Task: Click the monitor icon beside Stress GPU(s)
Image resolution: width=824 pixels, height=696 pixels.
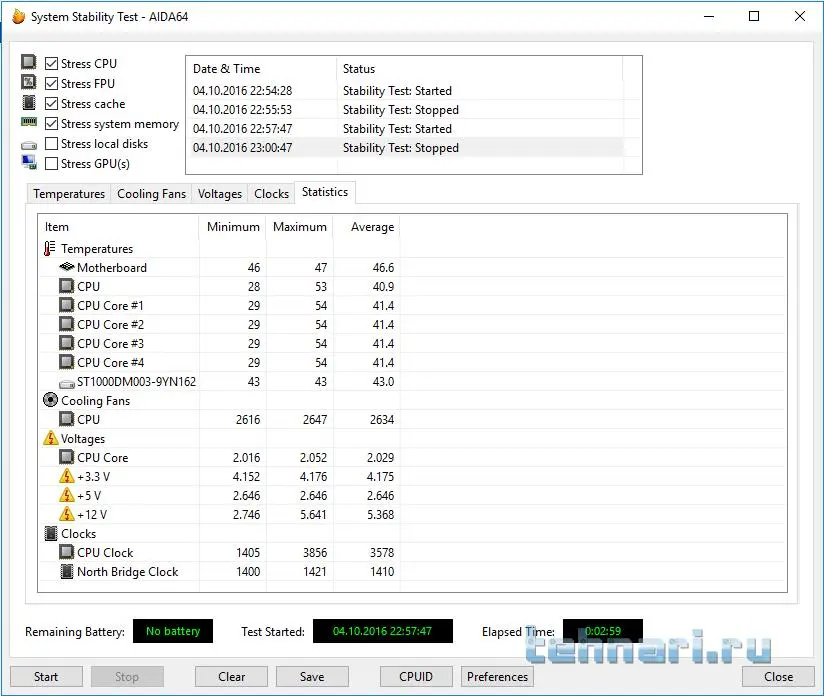Action: [29, 162]
